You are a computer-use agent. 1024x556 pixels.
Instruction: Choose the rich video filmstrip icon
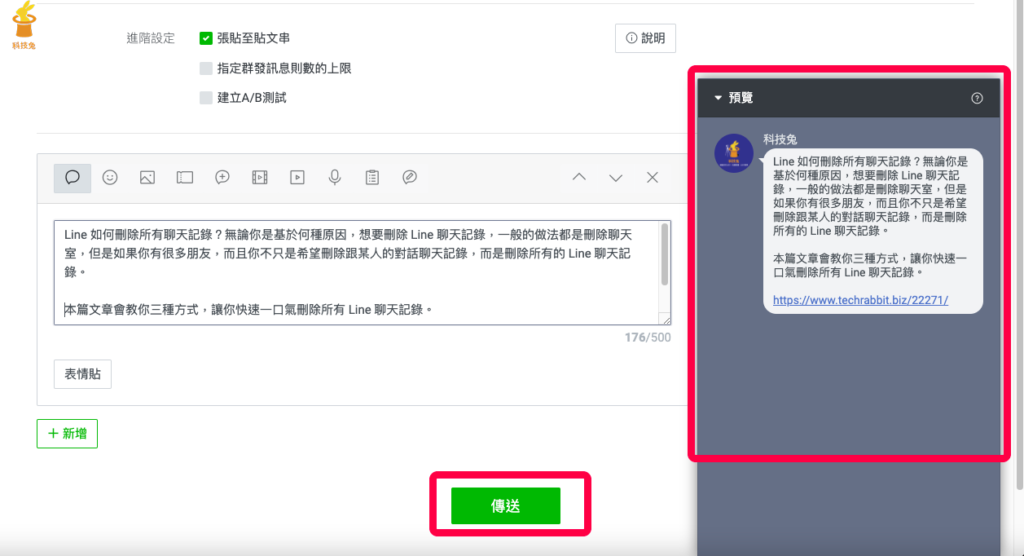(260, 177)
